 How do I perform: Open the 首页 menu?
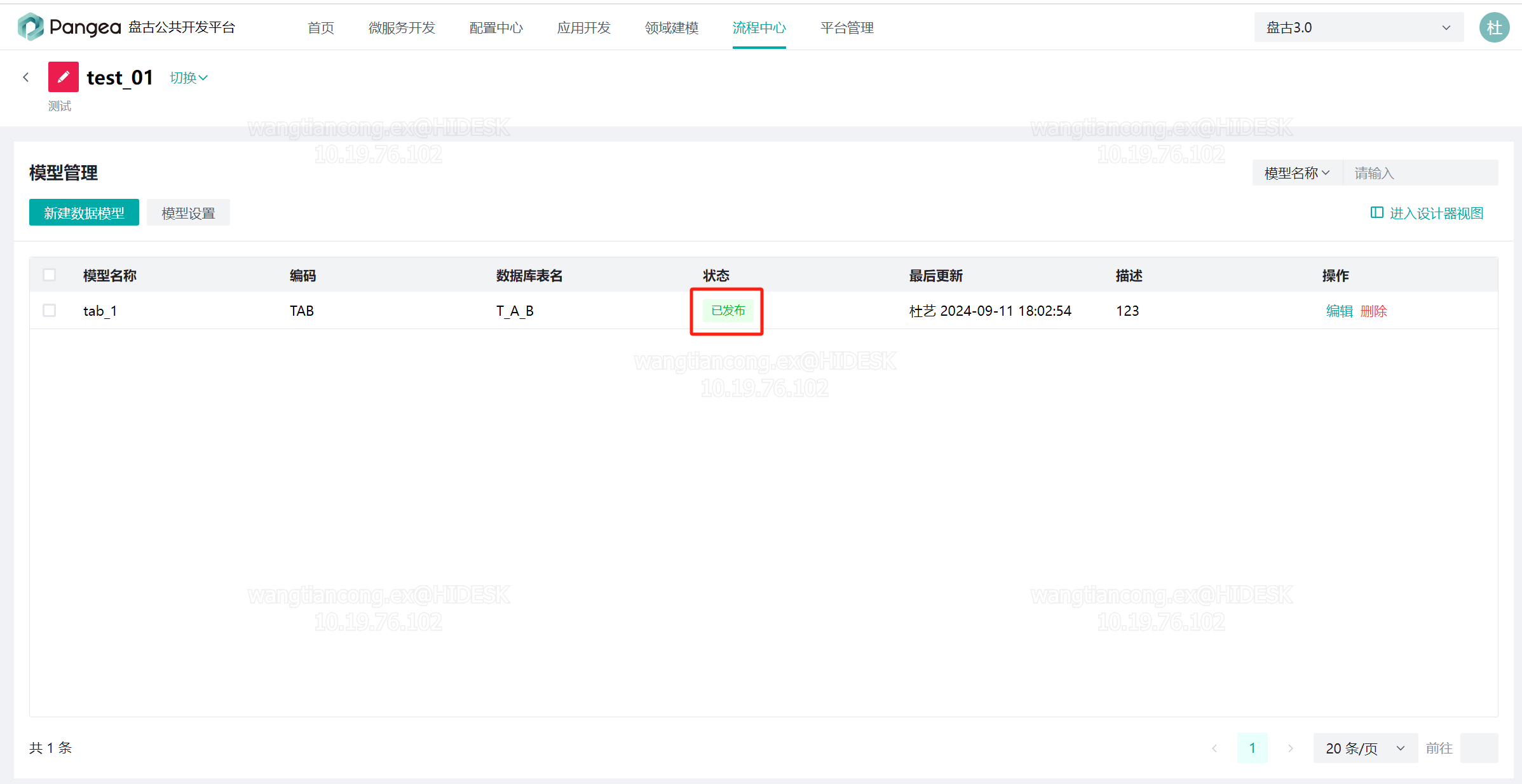point(321,28)
